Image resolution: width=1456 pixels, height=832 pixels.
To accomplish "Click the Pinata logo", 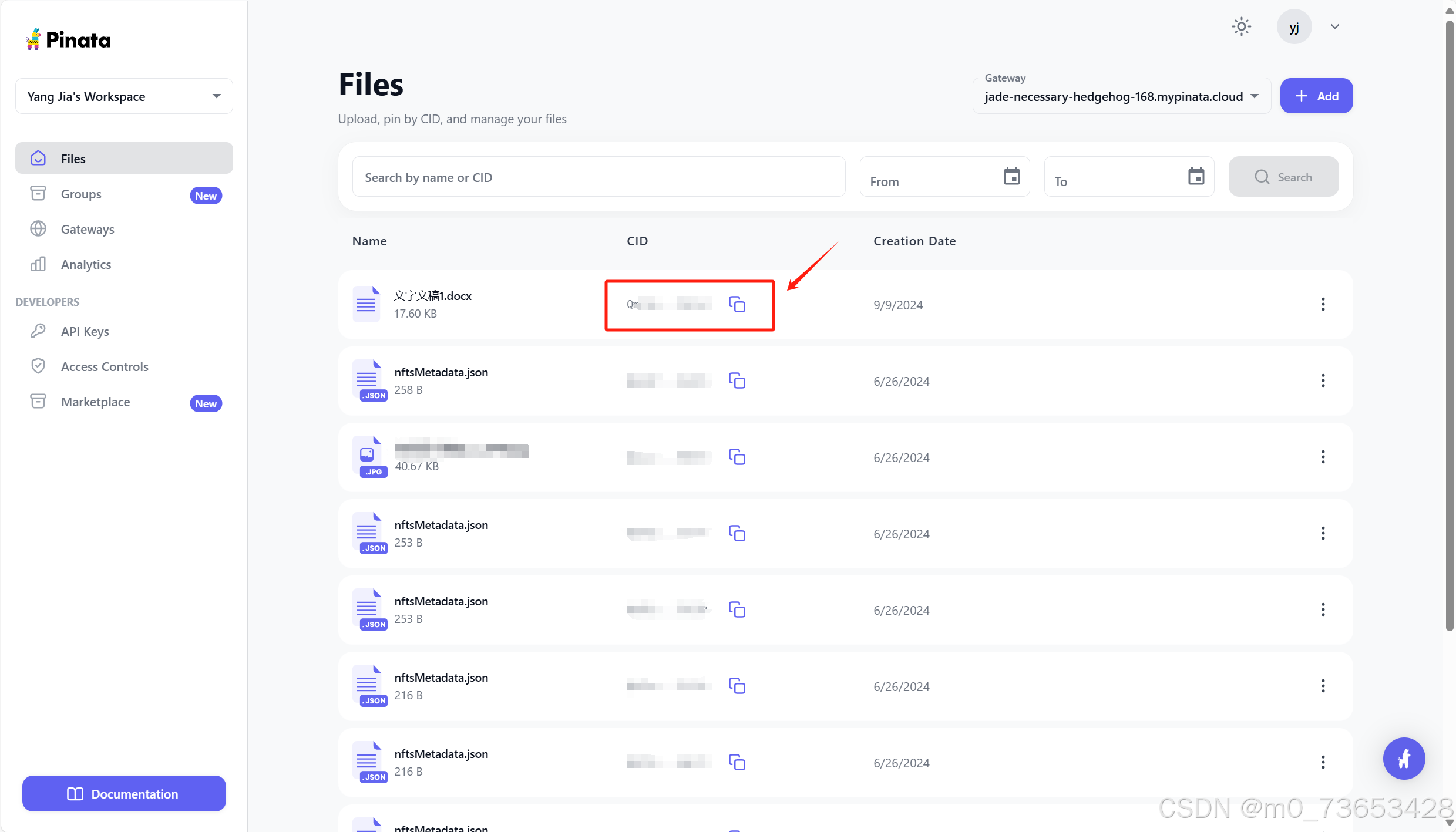I will pos(68,38).
